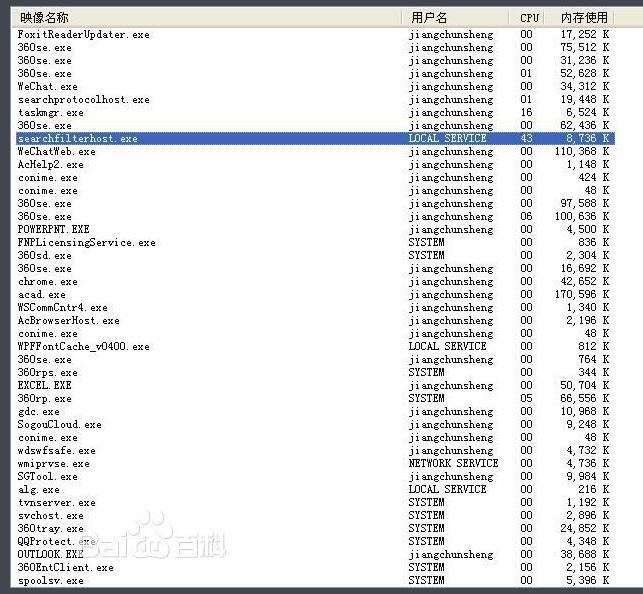Select the AcBrowserHost.exe process
The height and width of the screenshot is (594, 643).
315,321
